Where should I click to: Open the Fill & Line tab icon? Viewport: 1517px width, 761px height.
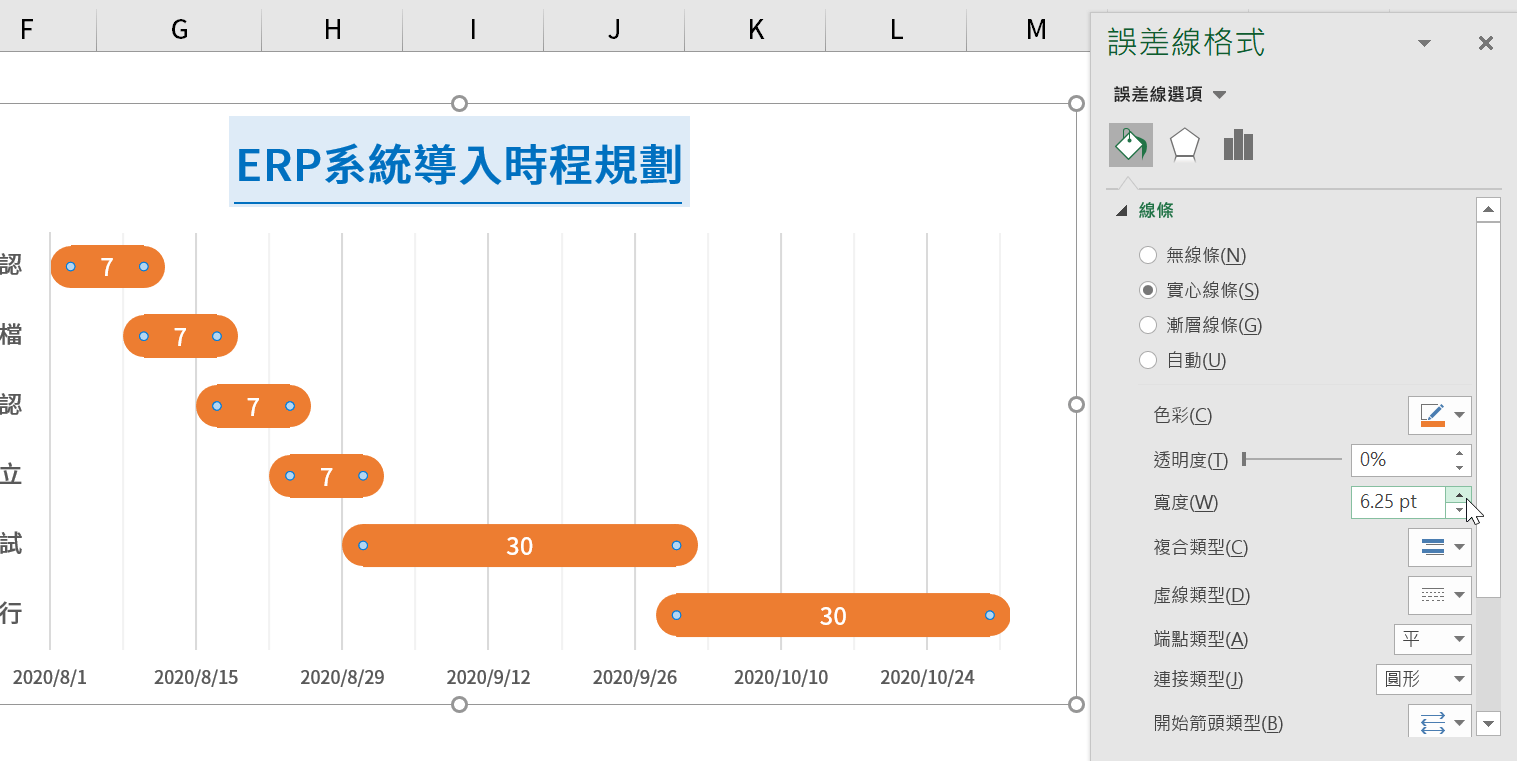(1131, 145)
